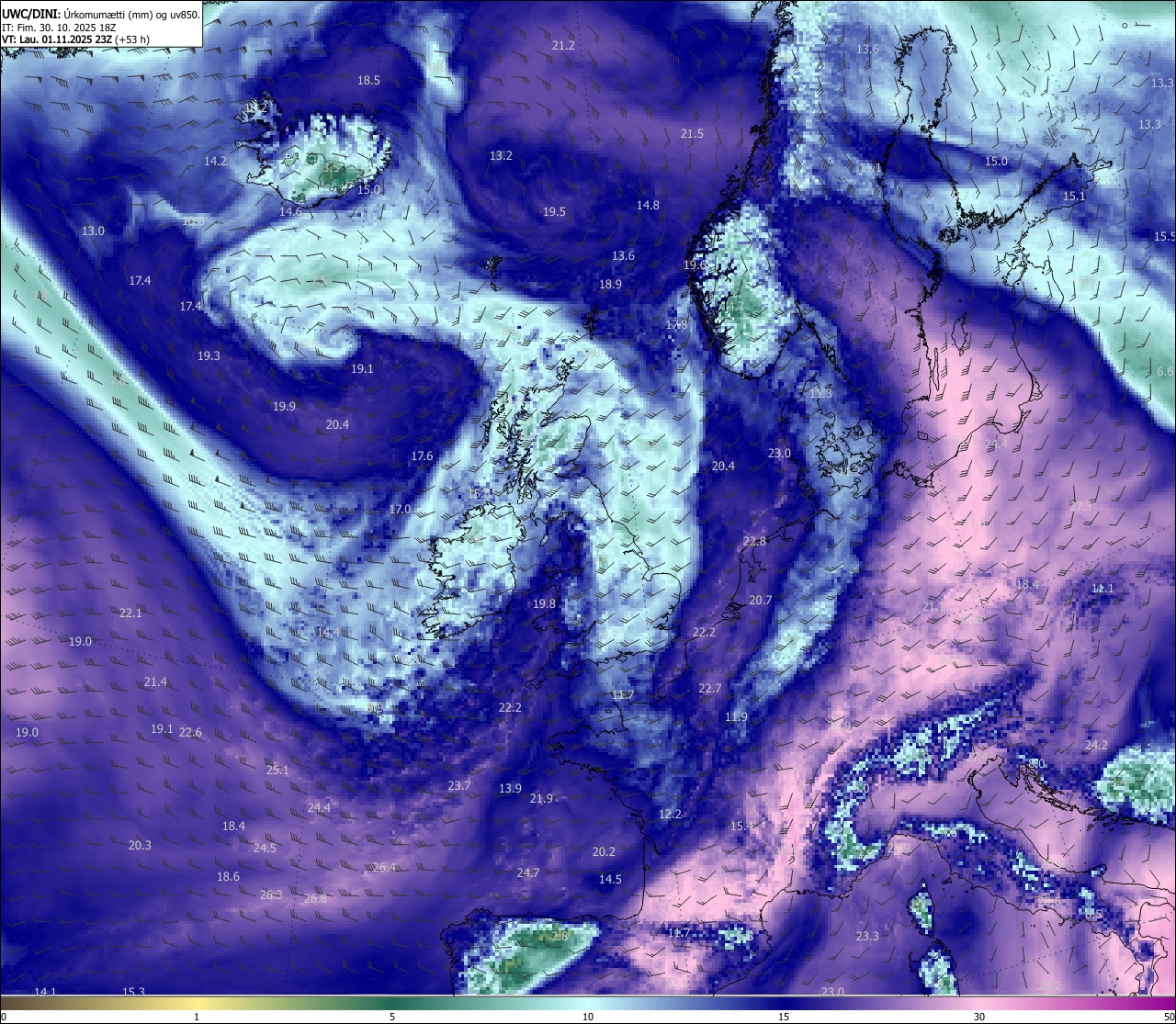This screenshot has width=1176, height=1024.
Task: Select the 14.5 value label
Action: click(x=610, y=880)
